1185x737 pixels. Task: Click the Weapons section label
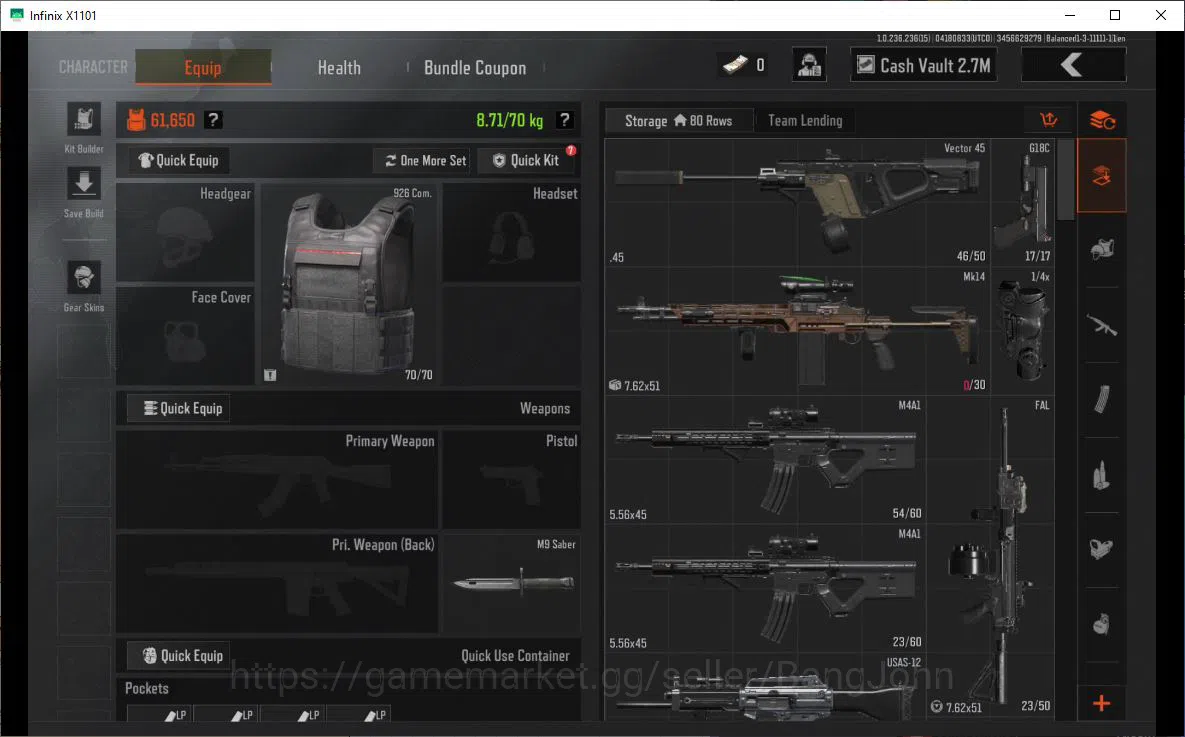pyautogui.click(x=545, y=408)
